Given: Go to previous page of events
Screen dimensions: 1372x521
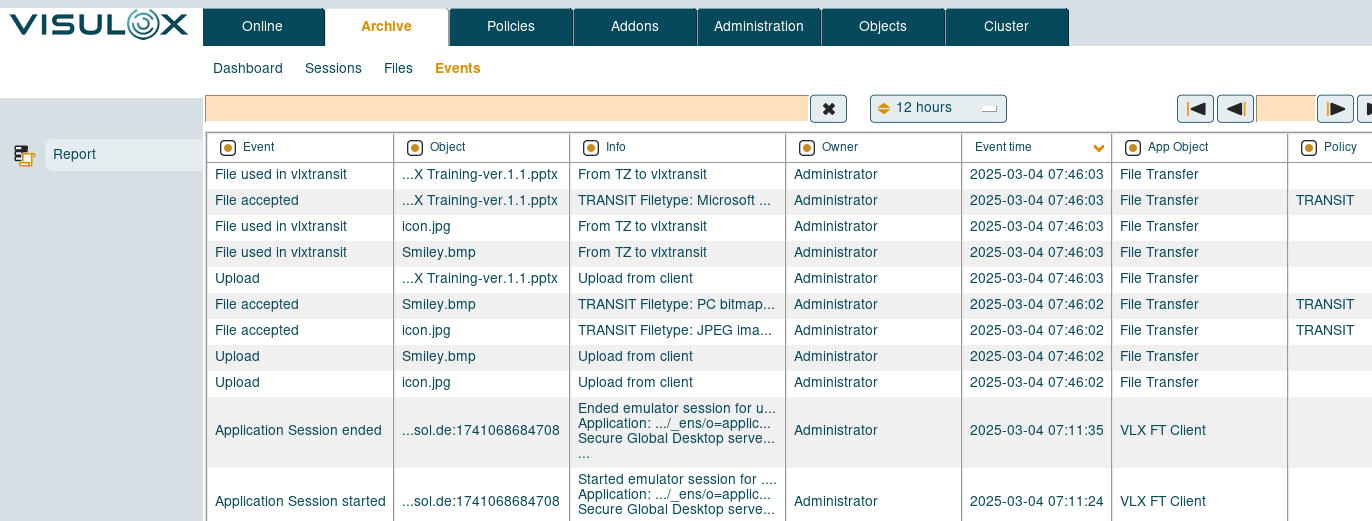Looking at the screenshot, I should coord(1235,109).
